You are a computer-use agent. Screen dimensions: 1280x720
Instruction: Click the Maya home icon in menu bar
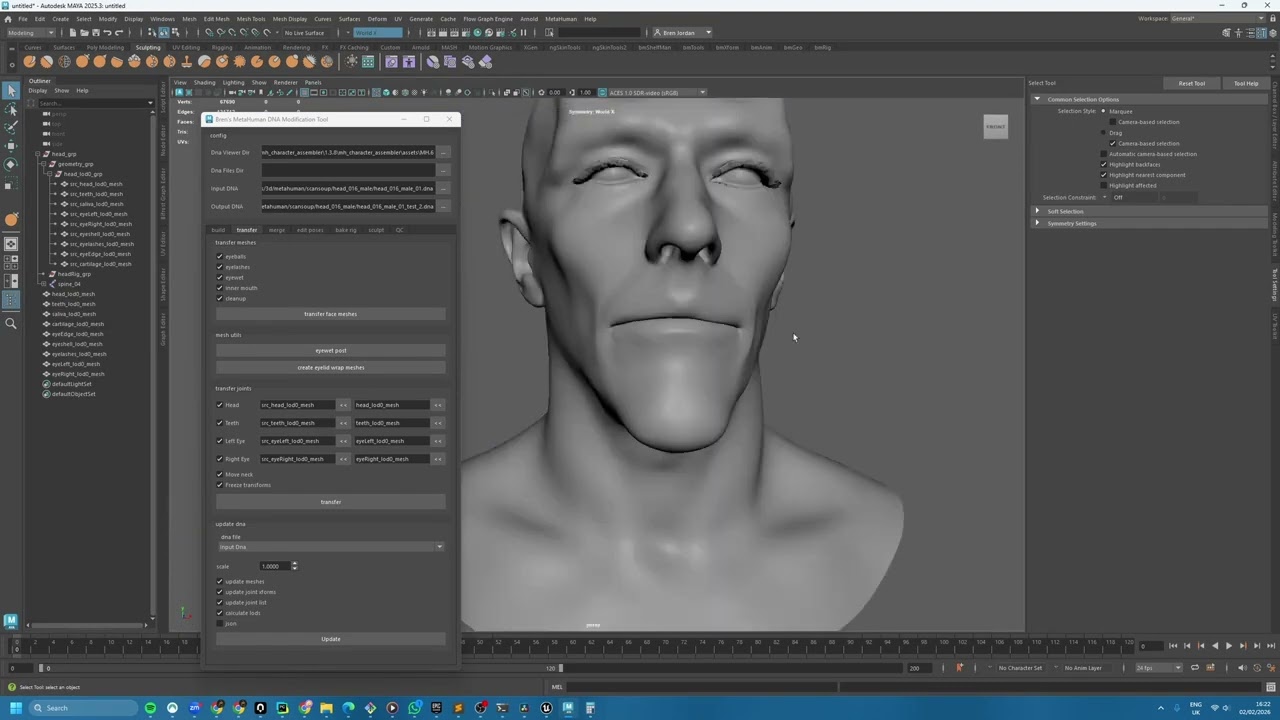pos(7,18)
